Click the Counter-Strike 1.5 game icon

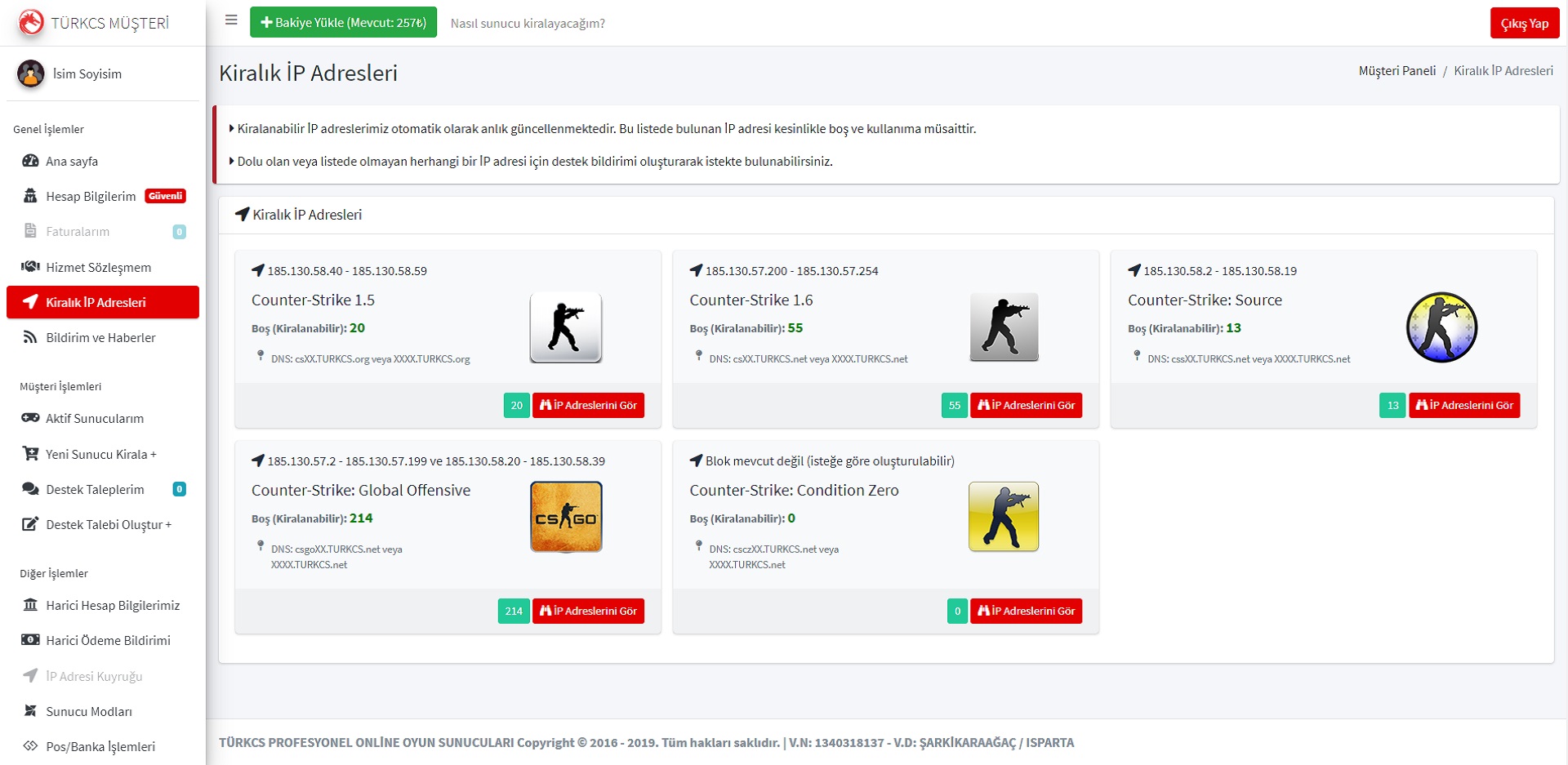coord(565,327)
